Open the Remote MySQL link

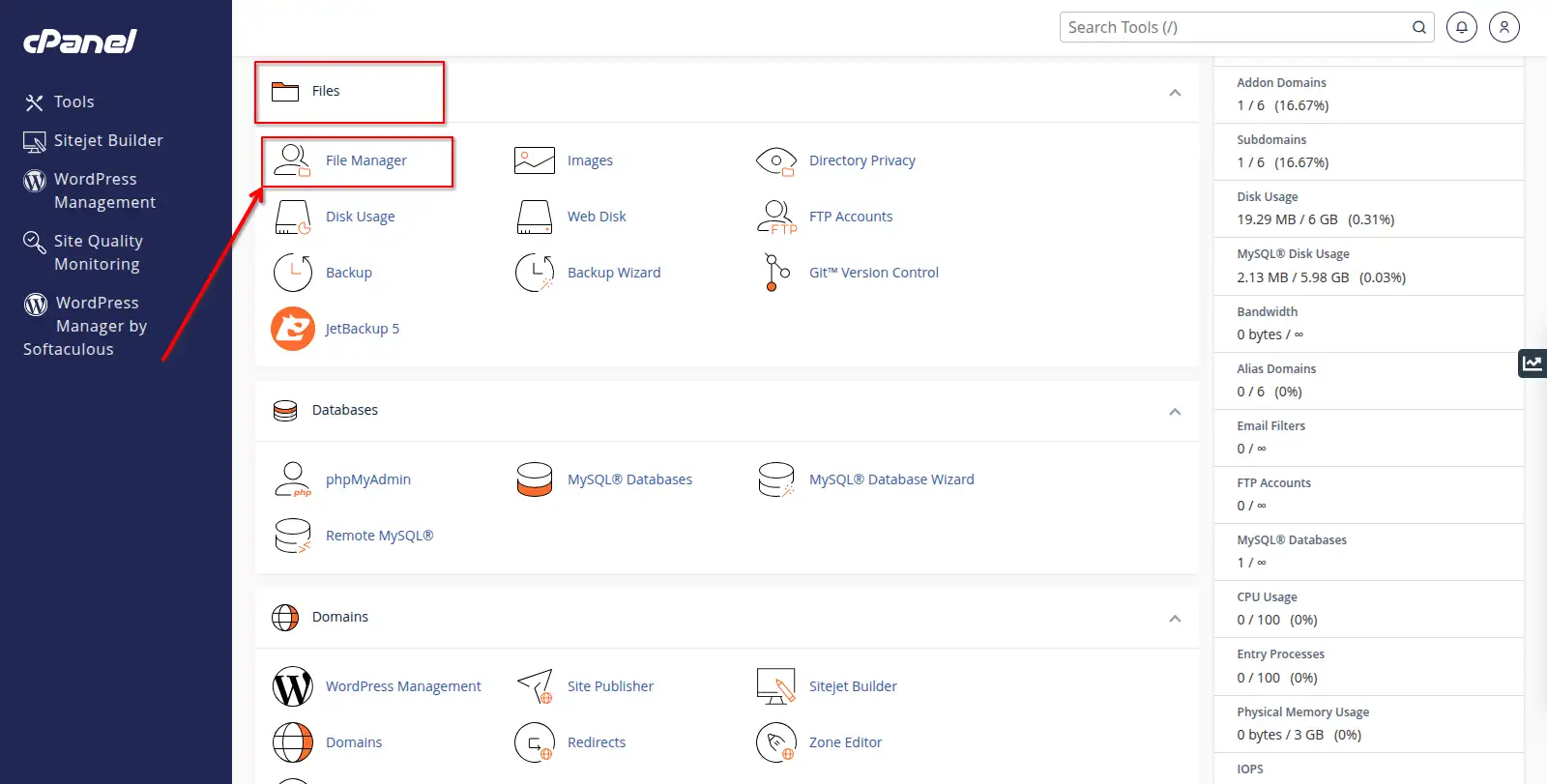[379, 536]
